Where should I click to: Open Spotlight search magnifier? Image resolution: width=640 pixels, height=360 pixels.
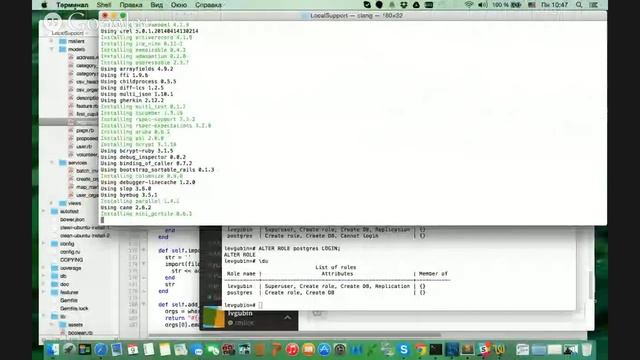point(579,5)
